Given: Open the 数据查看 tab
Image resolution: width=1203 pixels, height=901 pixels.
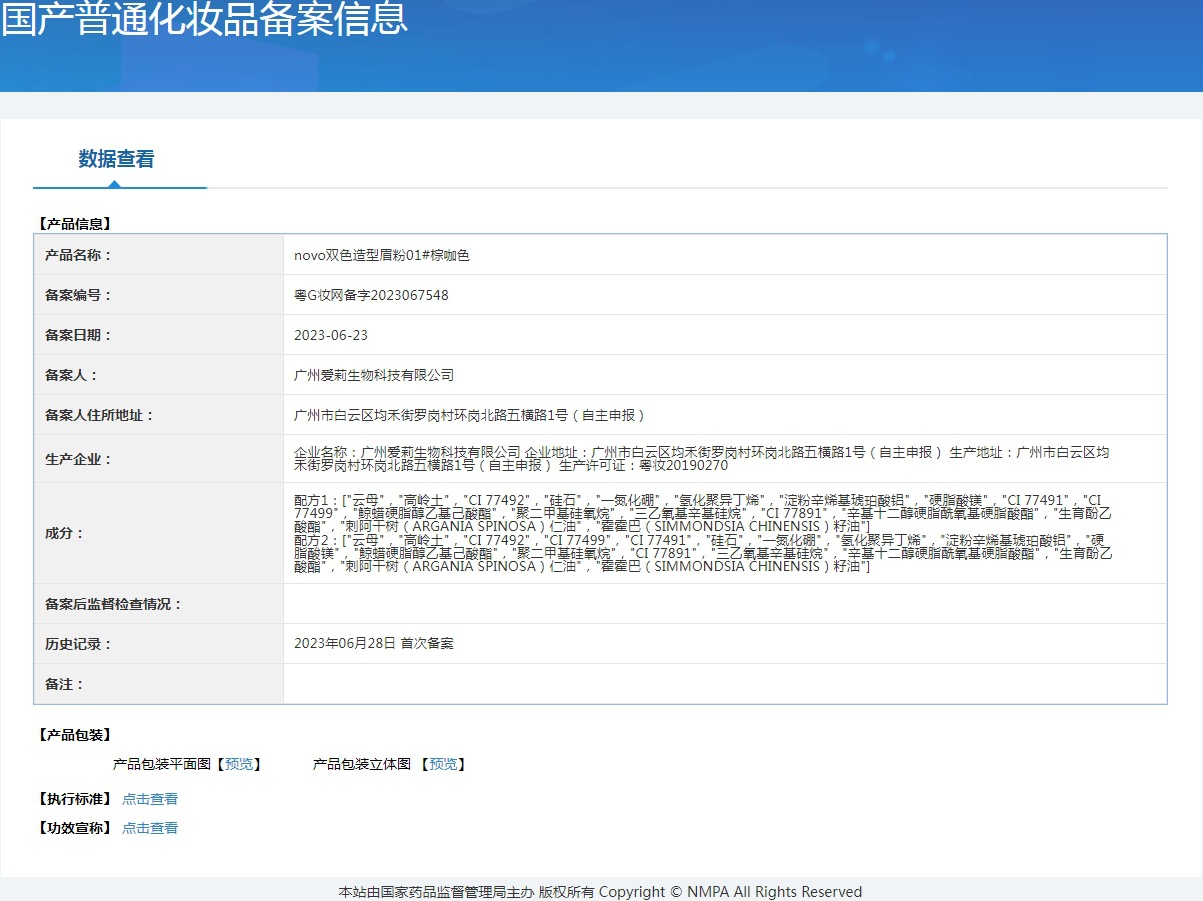Looking at the screenshot, I should (117, 159).
